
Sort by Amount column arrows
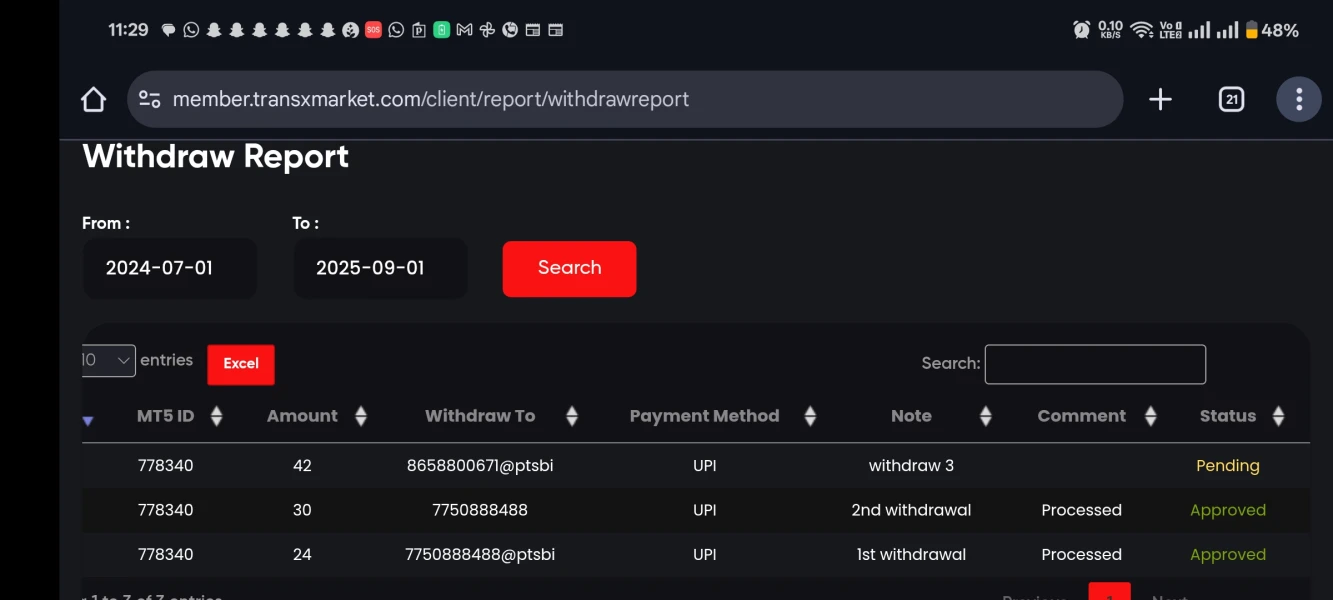click(361, 416)
